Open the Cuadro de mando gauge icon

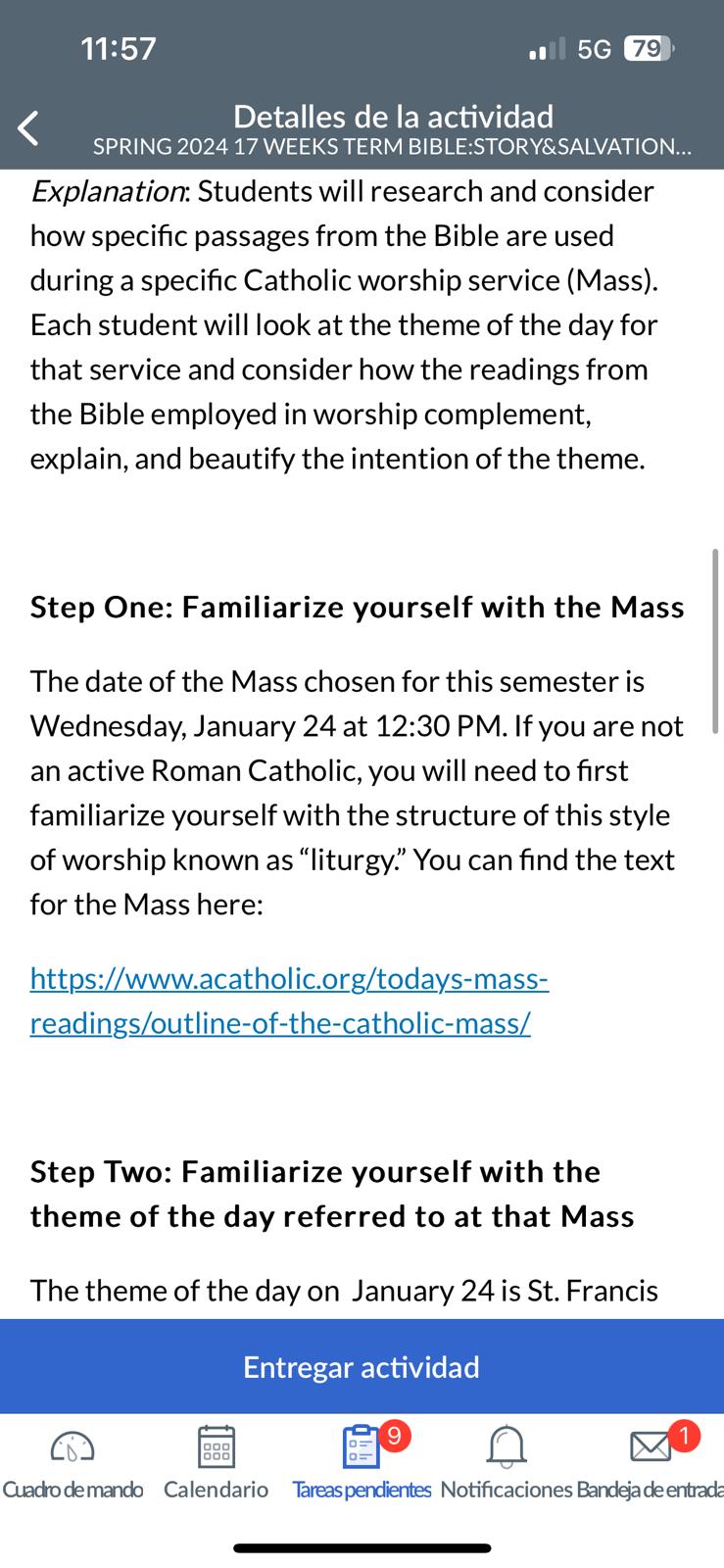(x=72, y=1446)
